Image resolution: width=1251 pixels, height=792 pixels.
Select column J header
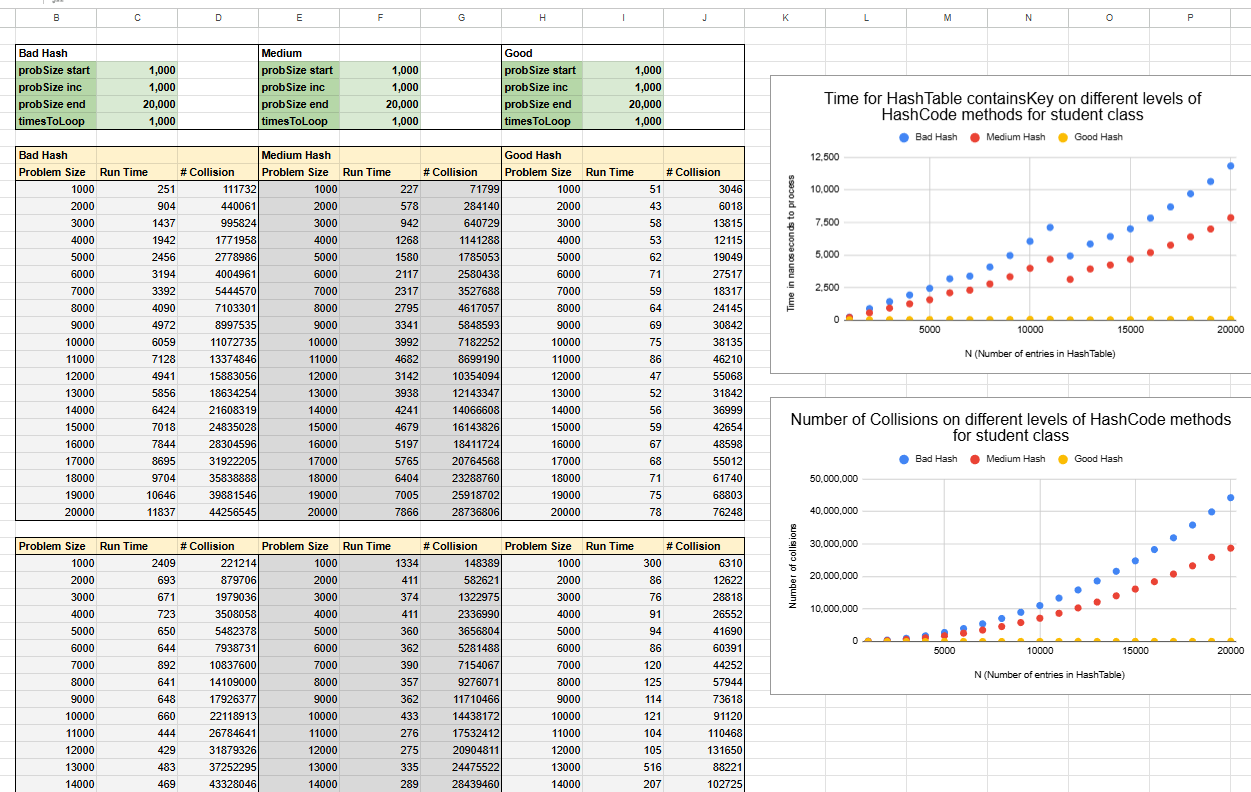click(x=704, y=18)
